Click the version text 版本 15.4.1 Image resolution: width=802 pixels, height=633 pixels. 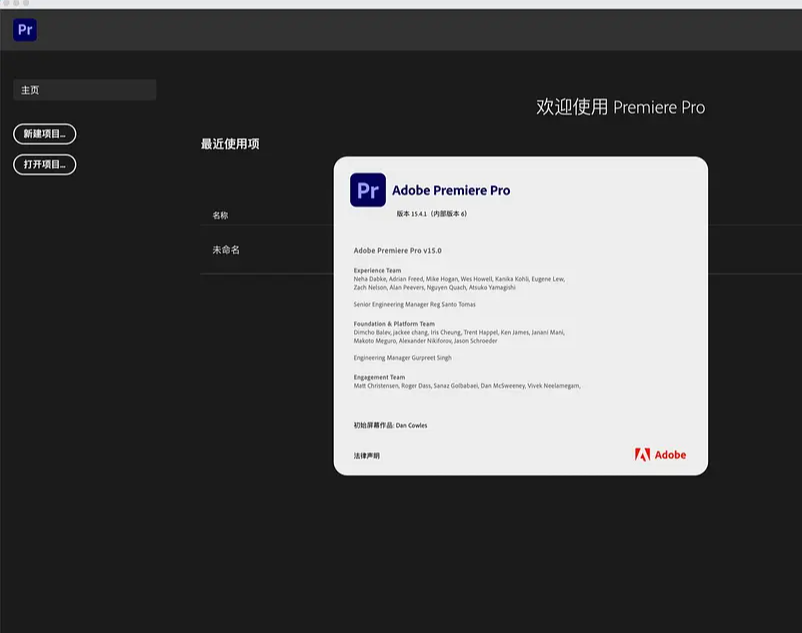(x=432, y=214)
